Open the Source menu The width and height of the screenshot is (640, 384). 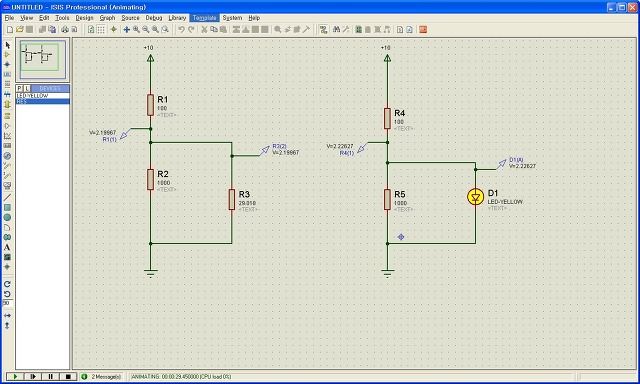coord(130,18)
